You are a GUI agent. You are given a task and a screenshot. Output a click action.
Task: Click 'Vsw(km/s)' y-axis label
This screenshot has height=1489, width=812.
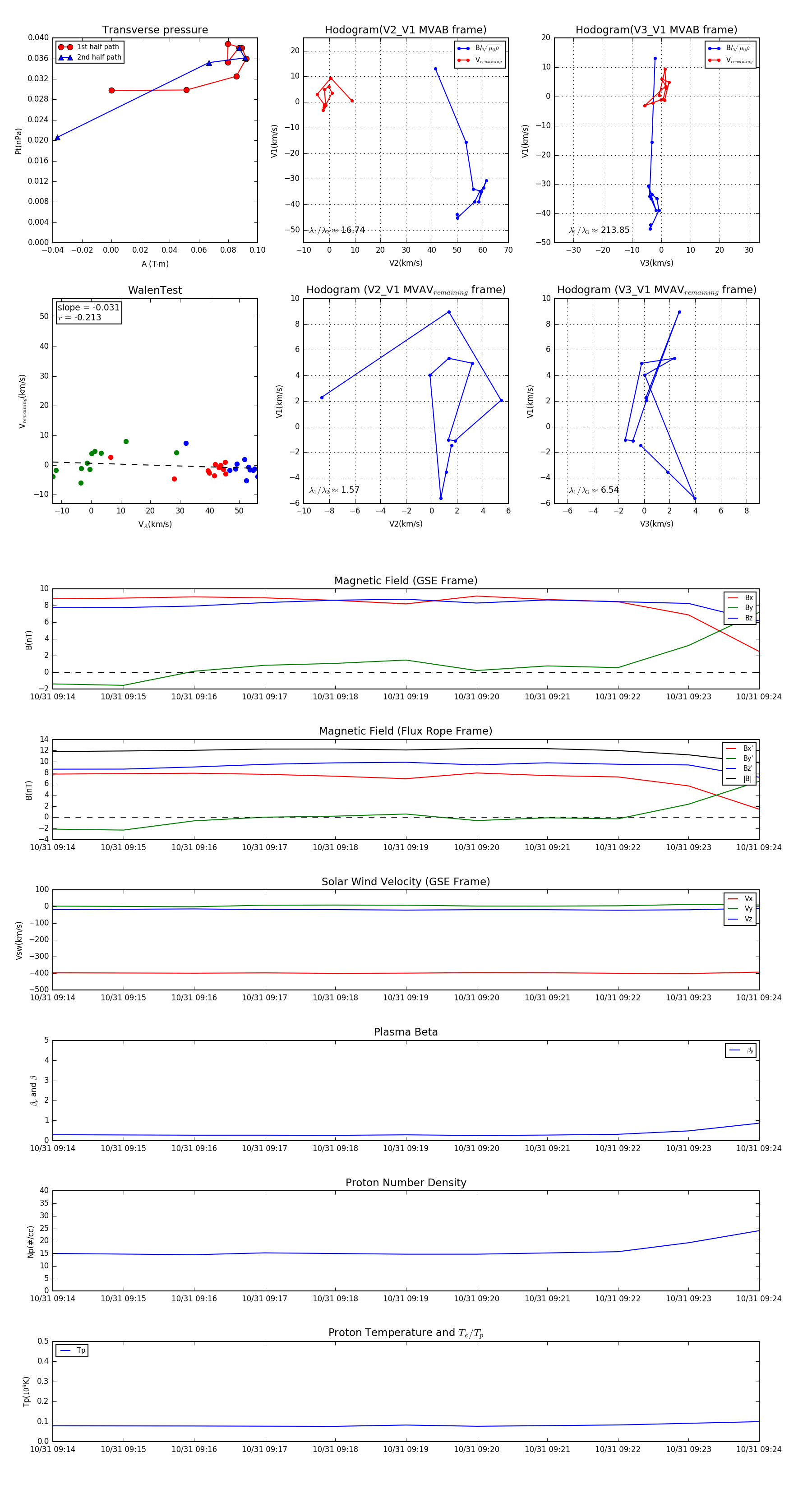pyautogui.click(x=19, y=940)
